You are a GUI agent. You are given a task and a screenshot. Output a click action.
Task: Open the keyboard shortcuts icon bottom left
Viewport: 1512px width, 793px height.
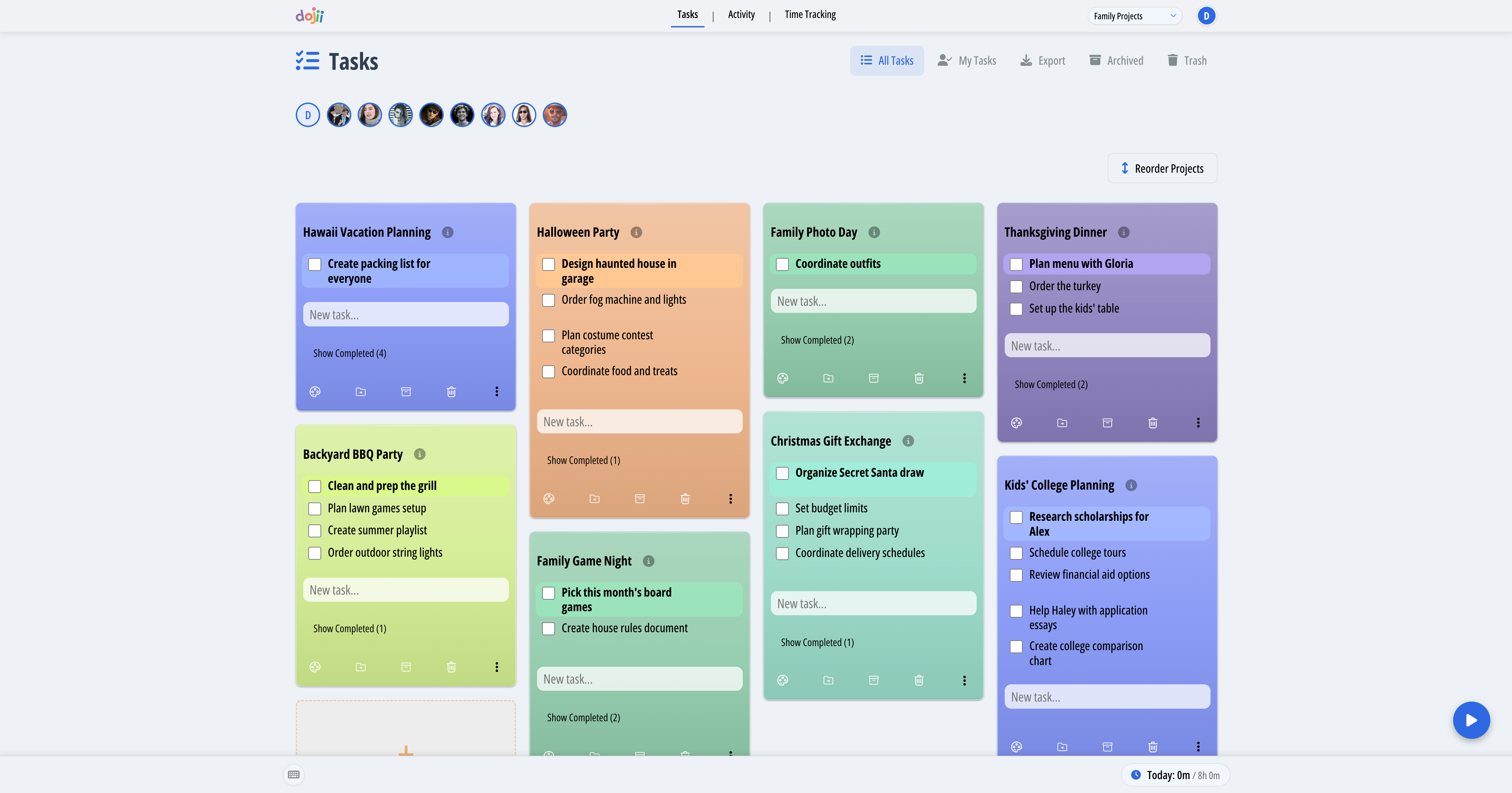294,774
